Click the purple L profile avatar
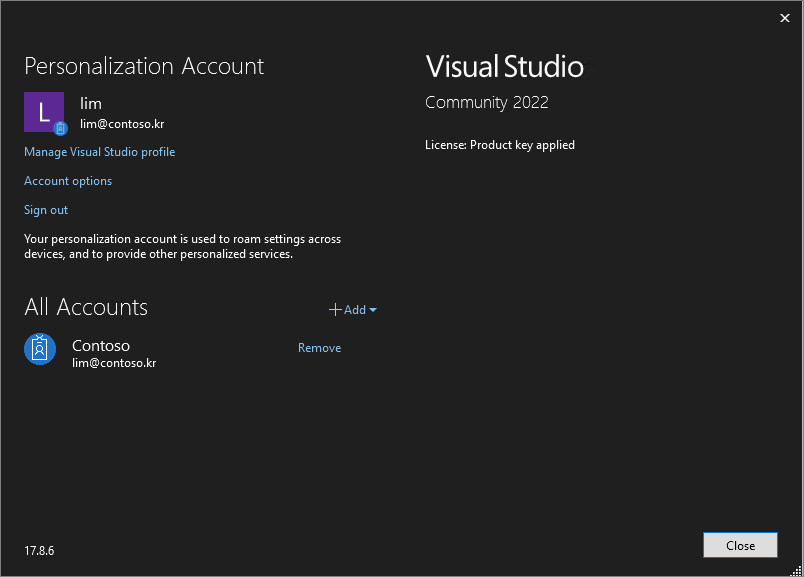 (x=44, y=112)
